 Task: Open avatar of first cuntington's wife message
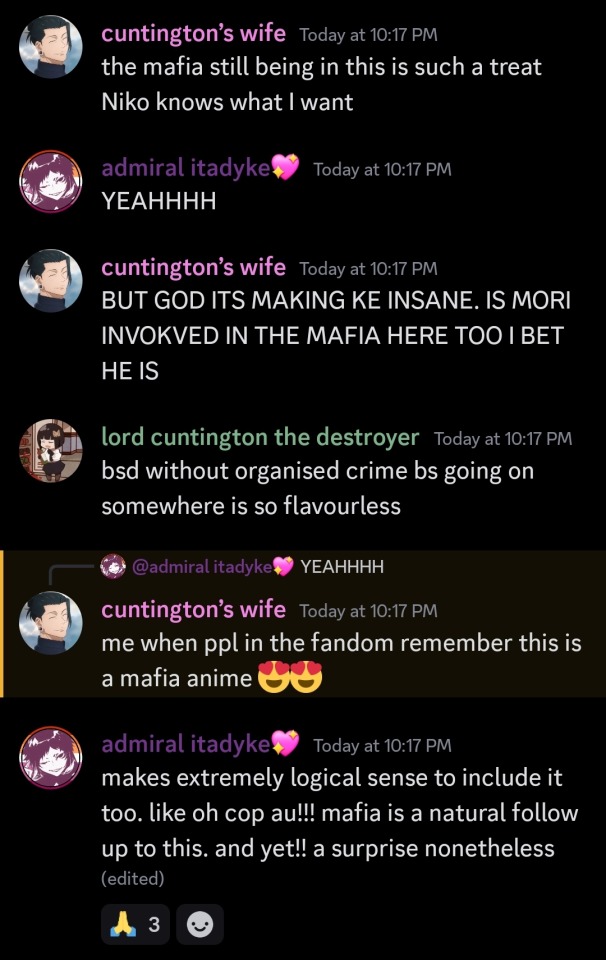pos(51,47)
